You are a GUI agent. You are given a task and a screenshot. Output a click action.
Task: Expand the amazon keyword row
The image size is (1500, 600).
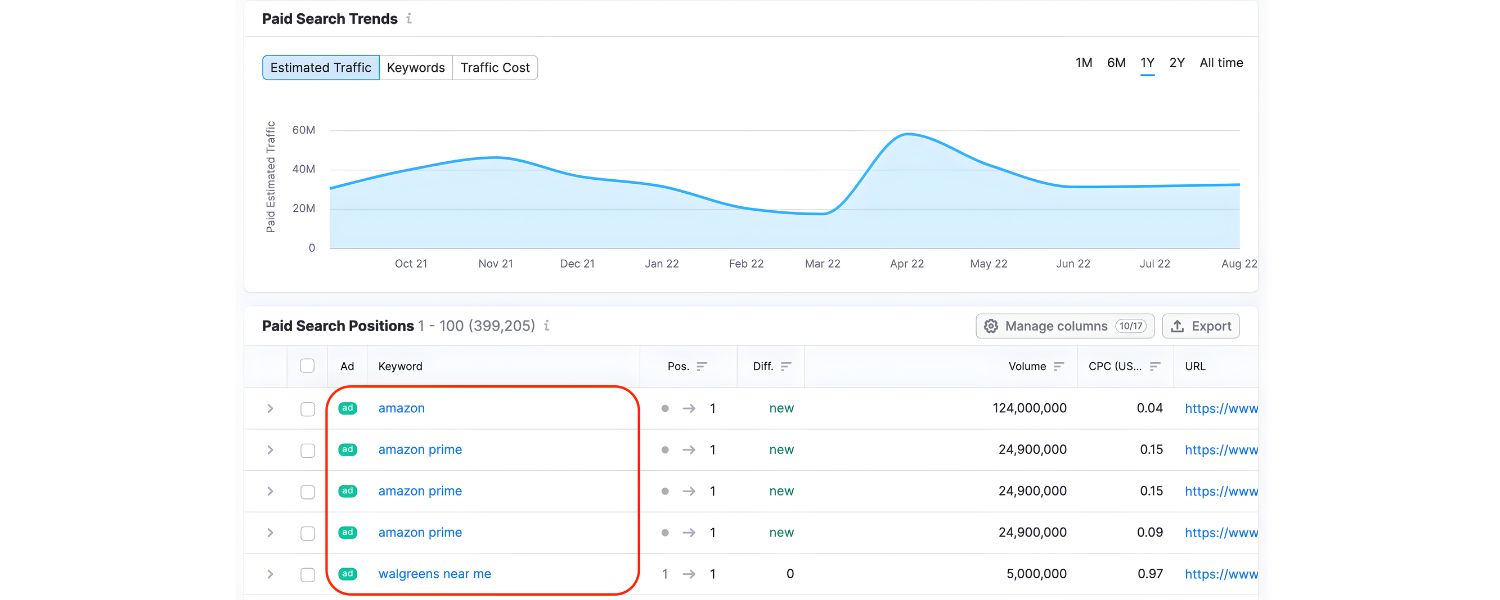pyautogui.click(x=269, y=408)
